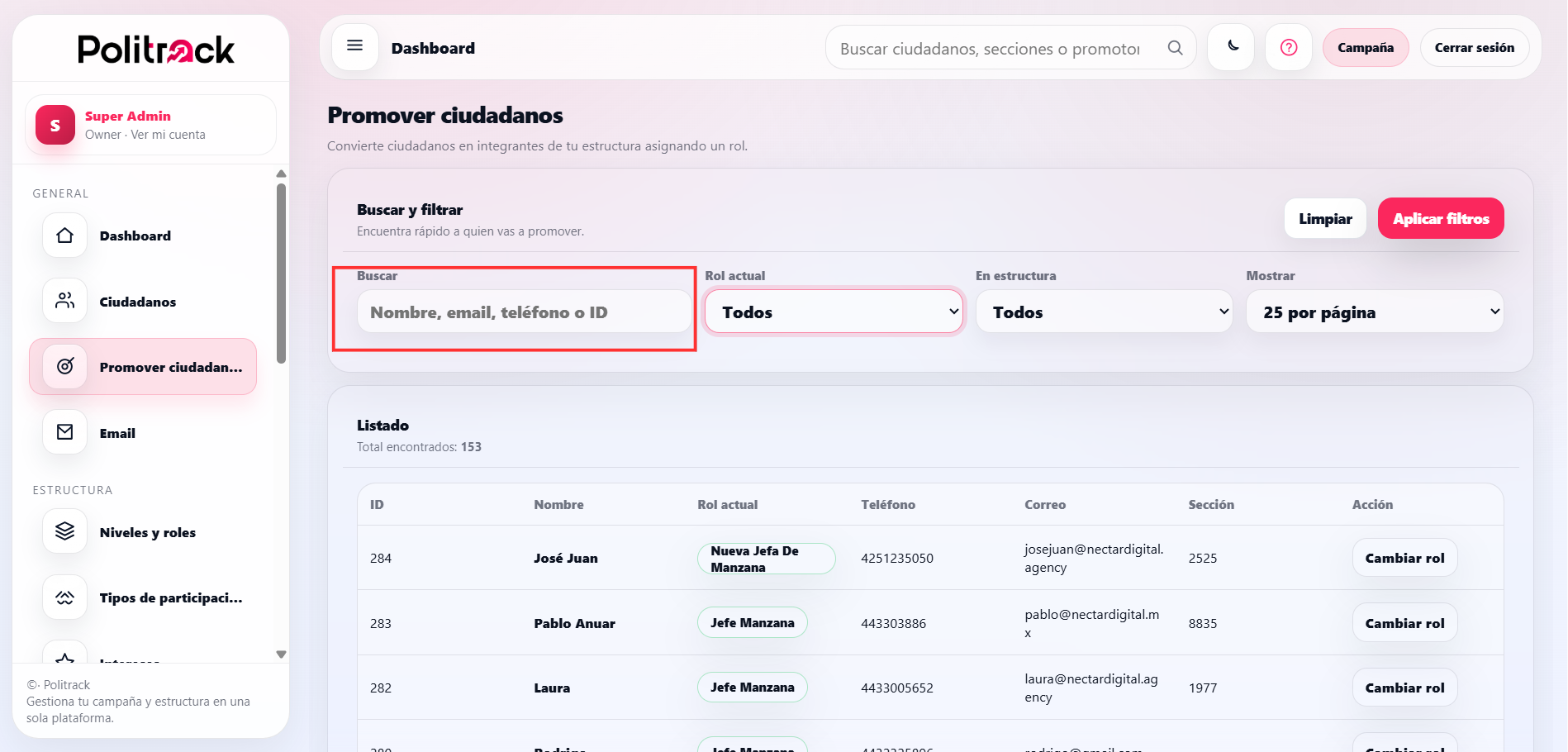Open the Dashboard menu entry
This screenshot has height=752, width=1568.
tap(135, 236)
